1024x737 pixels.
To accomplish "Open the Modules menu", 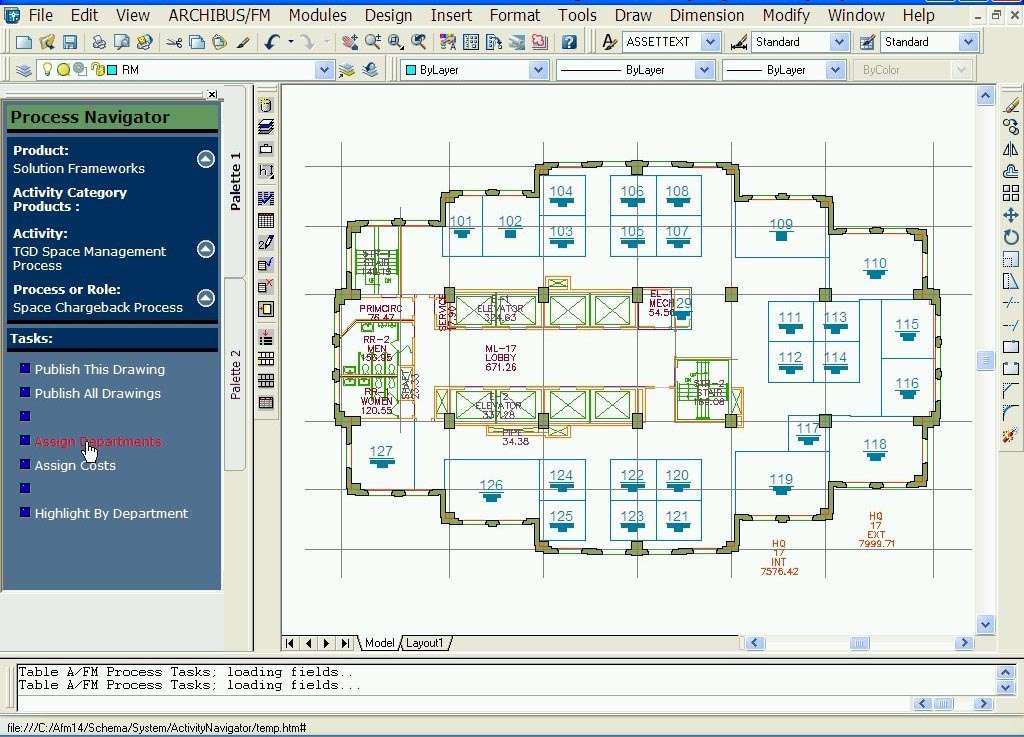I will (317, 15).
